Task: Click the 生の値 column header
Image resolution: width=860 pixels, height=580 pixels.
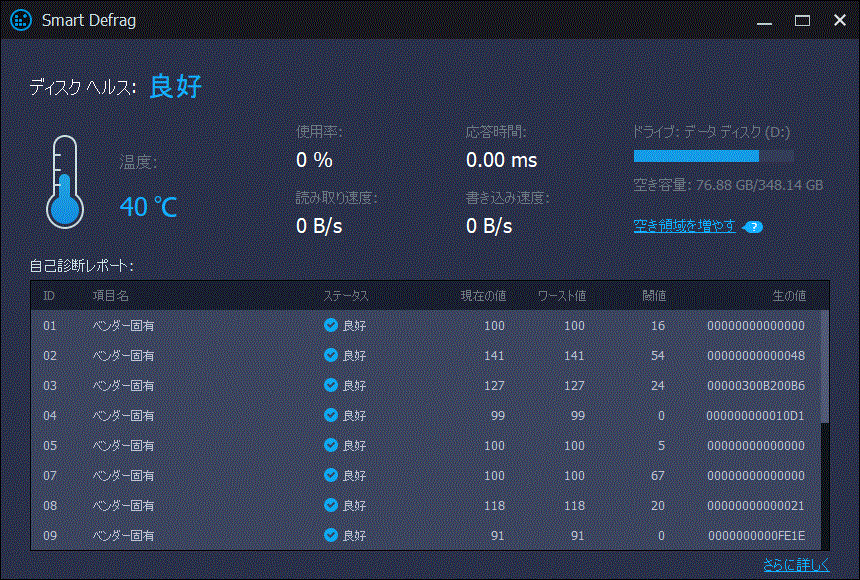Action: point(789,296)
